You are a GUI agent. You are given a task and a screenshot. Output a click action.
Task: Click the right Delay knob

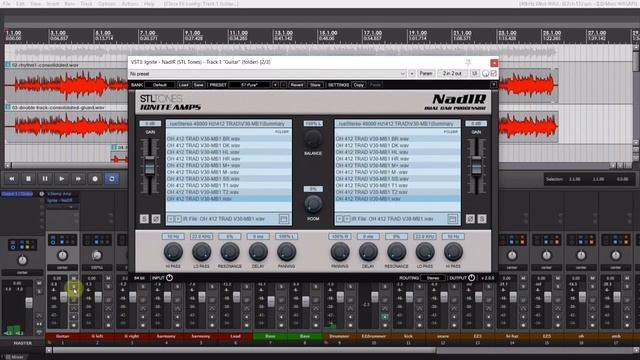tap(368, 252)
